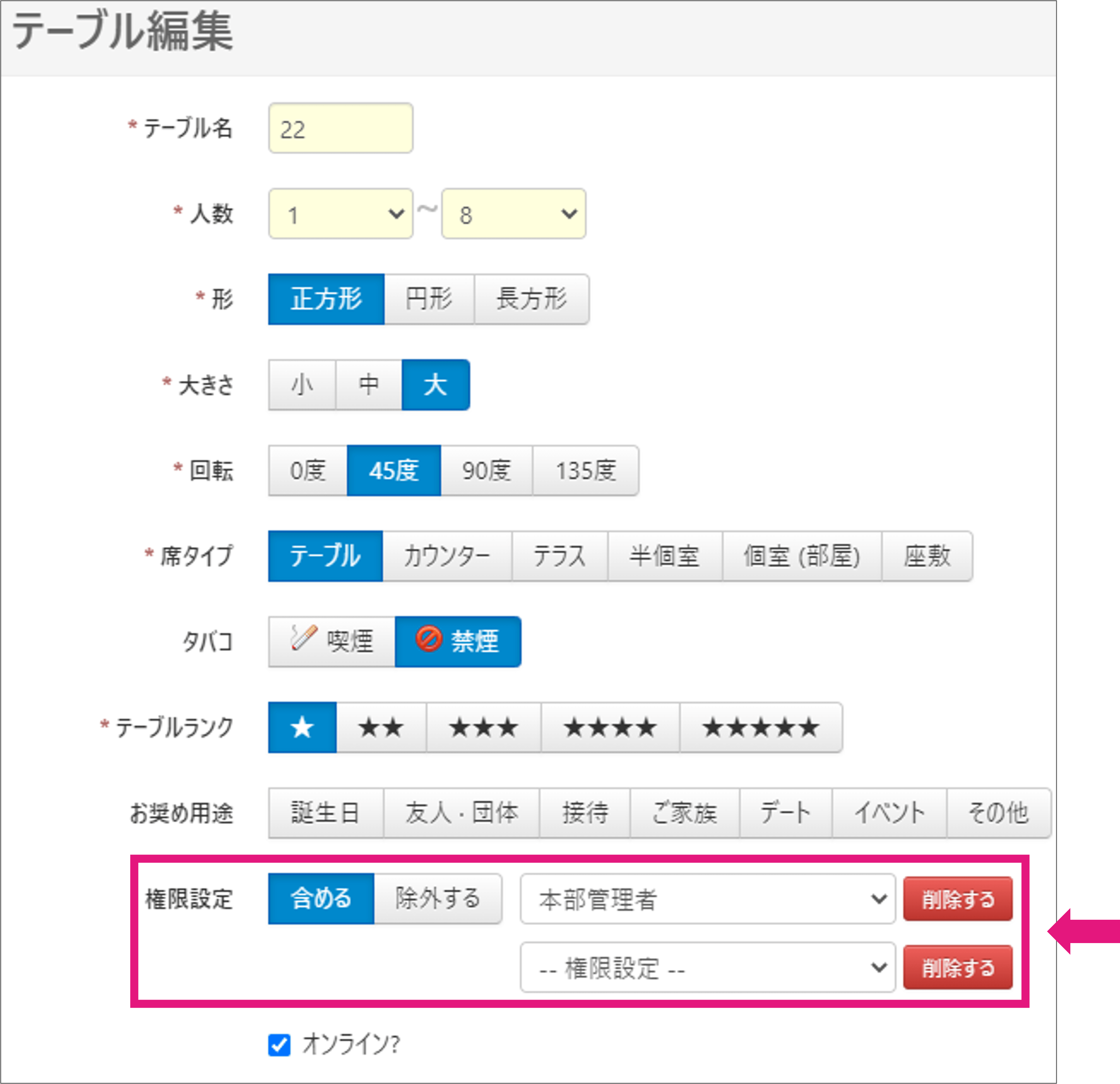Set table rank to one star
The height and width of the screenshot is (1084, 1120).
(302, 727)
